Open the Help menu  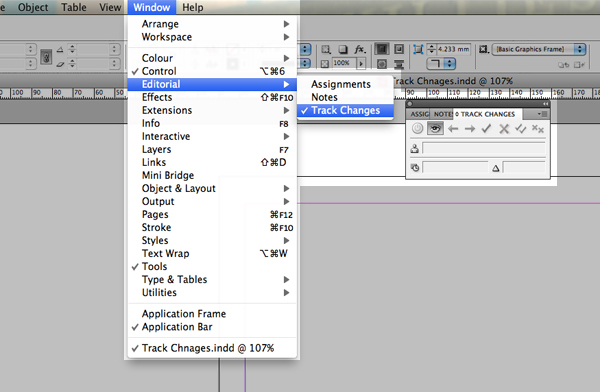192,7
